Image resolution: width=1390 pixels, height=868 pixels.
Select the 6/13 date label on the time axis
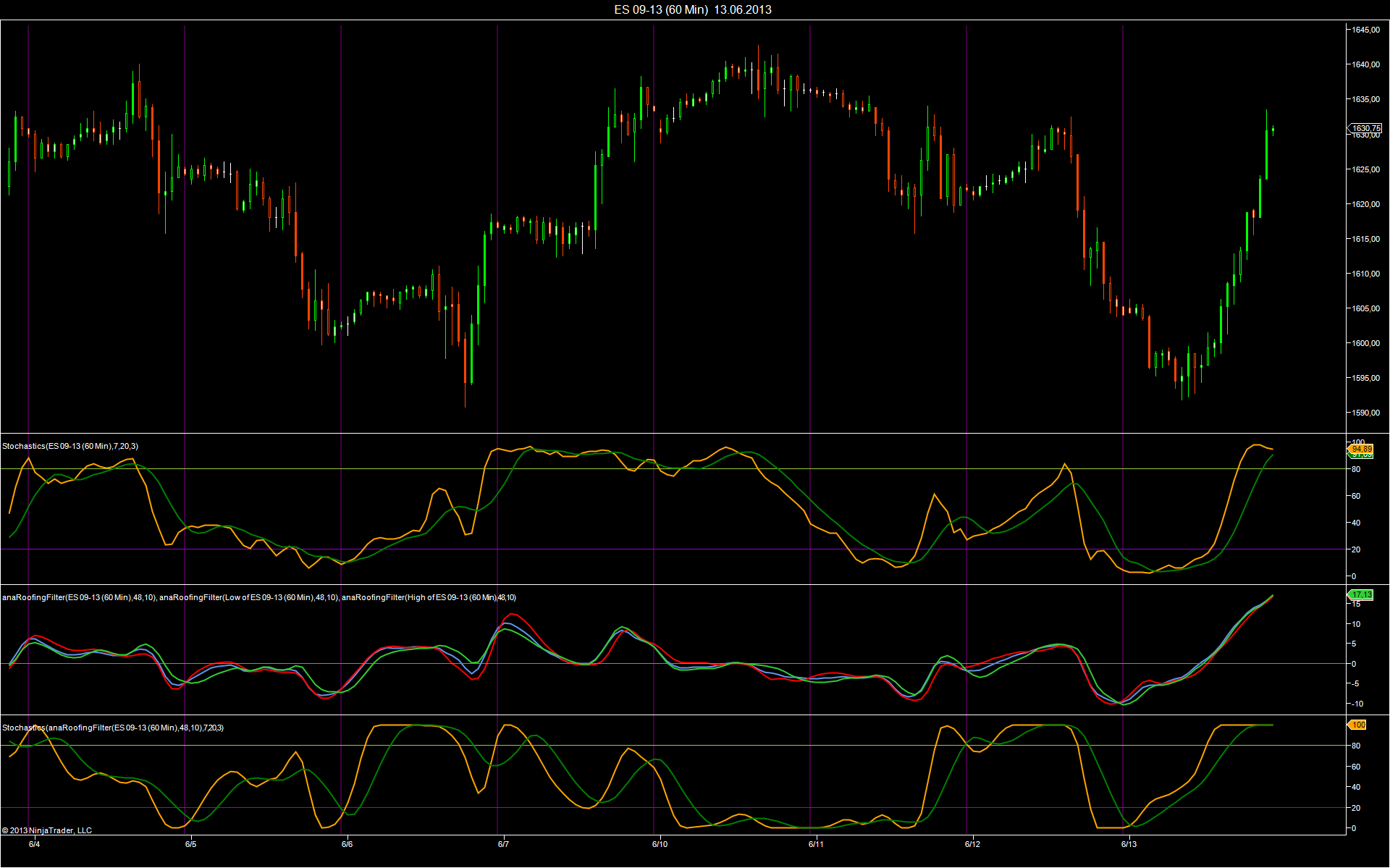click(x=1129, y=844)
